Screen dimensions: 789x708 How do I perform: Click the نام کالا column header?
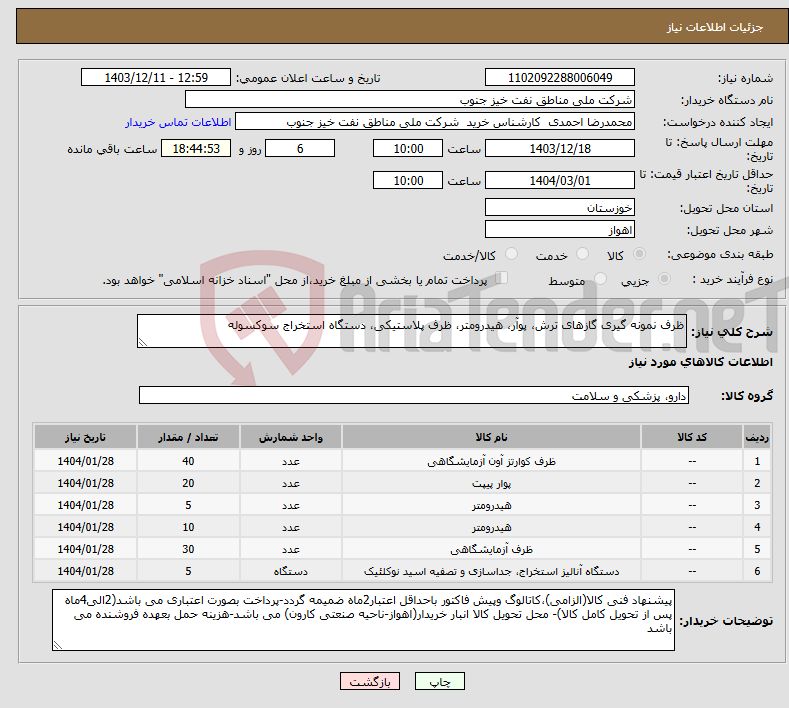tap(491, 437)
